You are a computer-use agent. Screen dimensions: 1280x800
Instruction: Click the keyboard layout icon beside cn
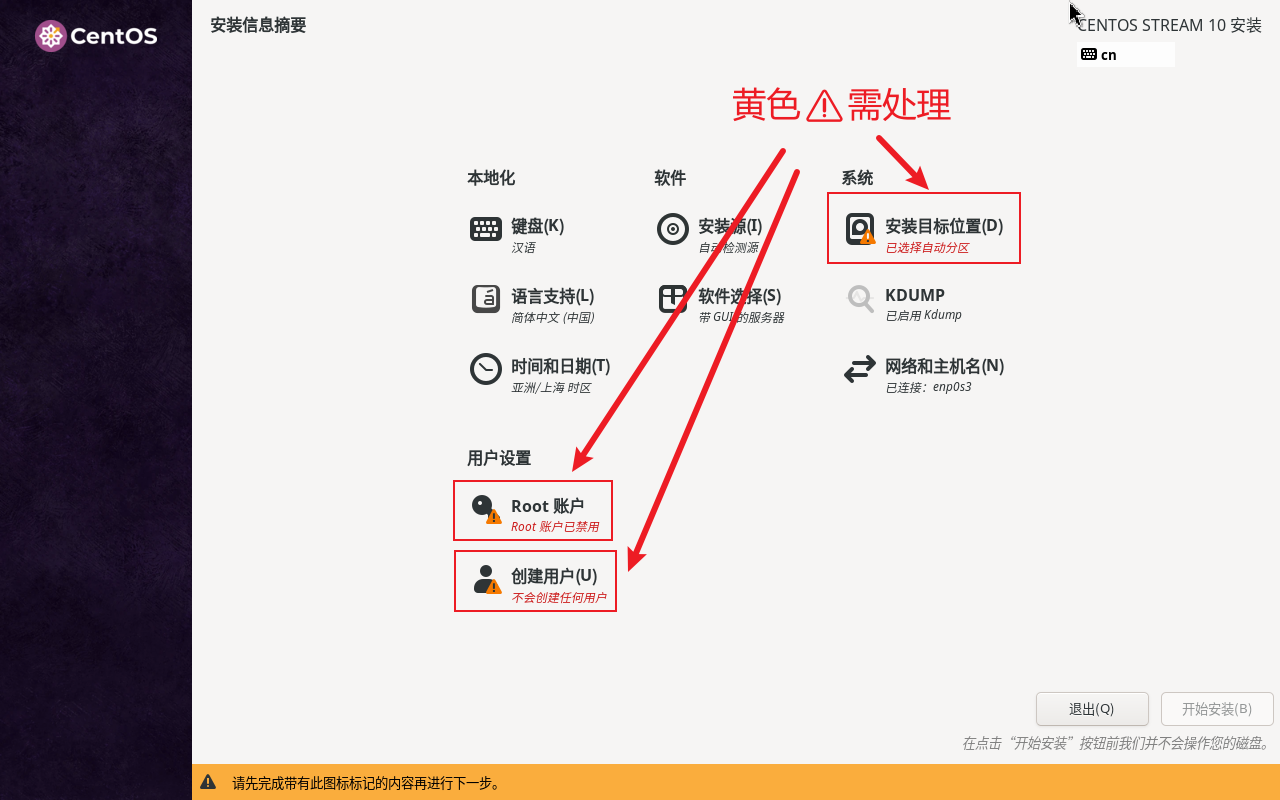(1089, 54)
